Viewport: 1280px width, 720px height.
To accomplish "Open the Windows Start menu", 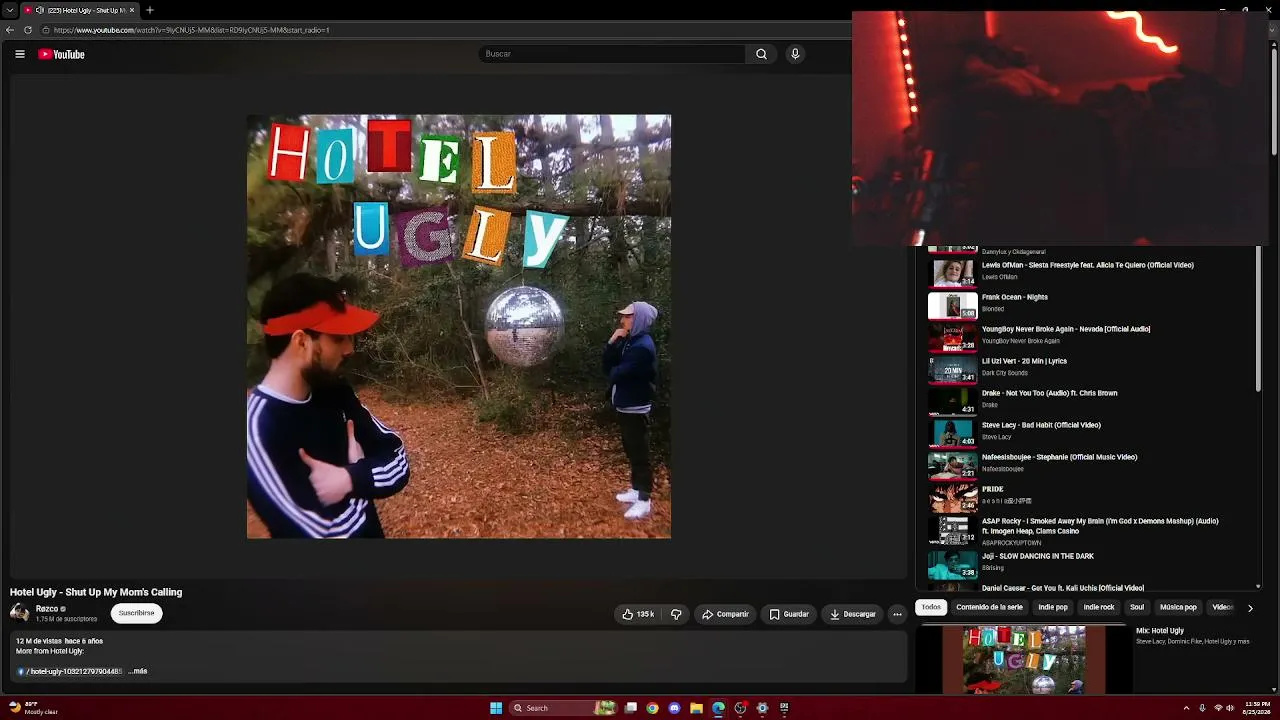I will (x=496, y=708).
